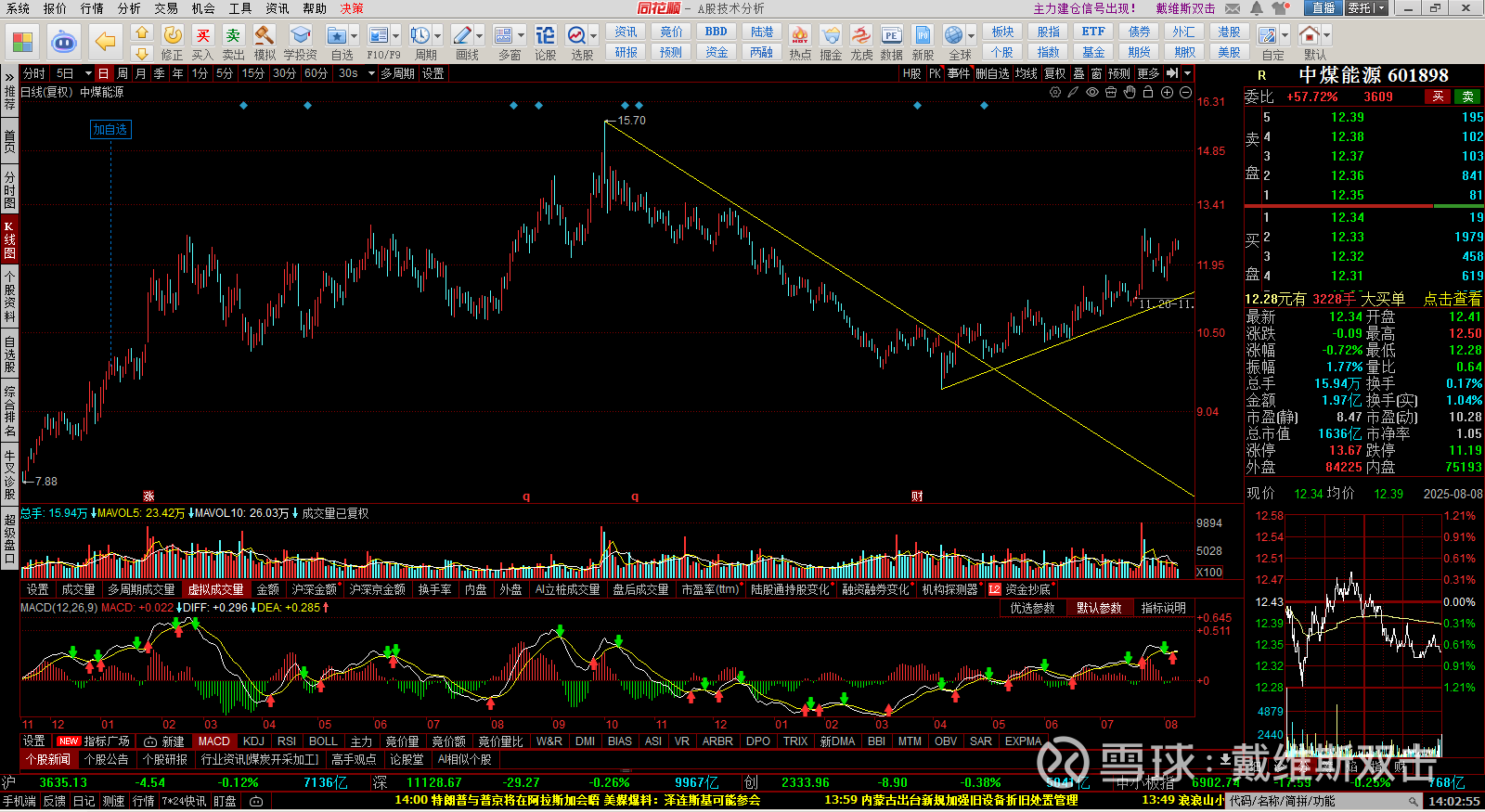Click the 15.70 high price label
Image resolution: width=1485 pixels, height=812 pixels.
[x=631, y=121]
